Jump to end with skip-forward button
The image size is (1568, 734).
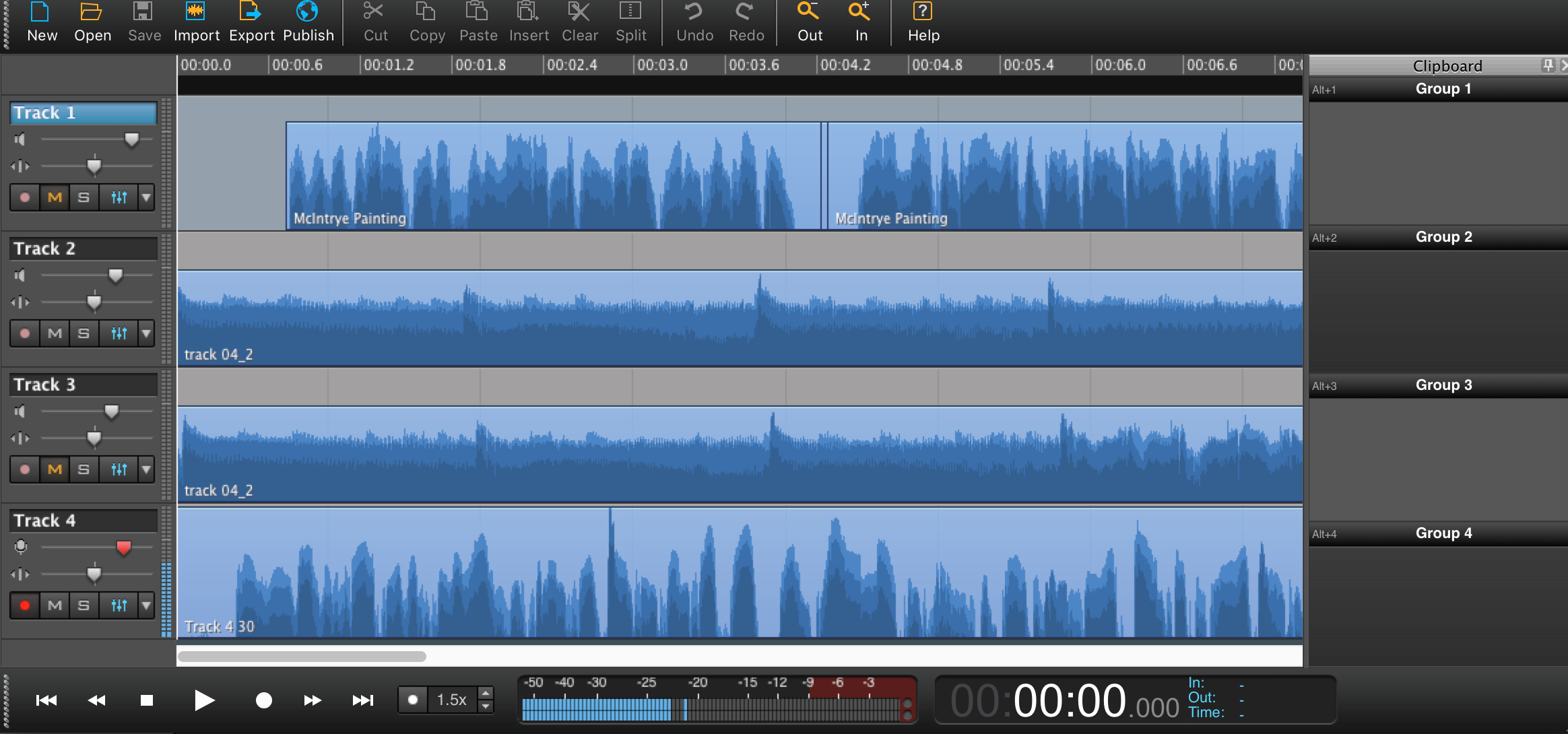(x=363, y=700)
